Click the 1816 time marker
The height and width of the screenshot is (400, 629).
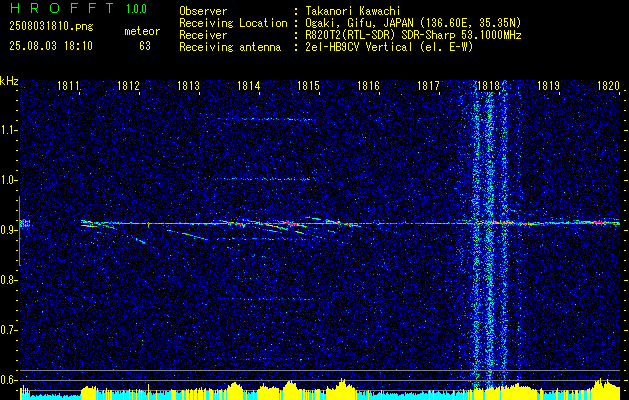pos(368,85)
